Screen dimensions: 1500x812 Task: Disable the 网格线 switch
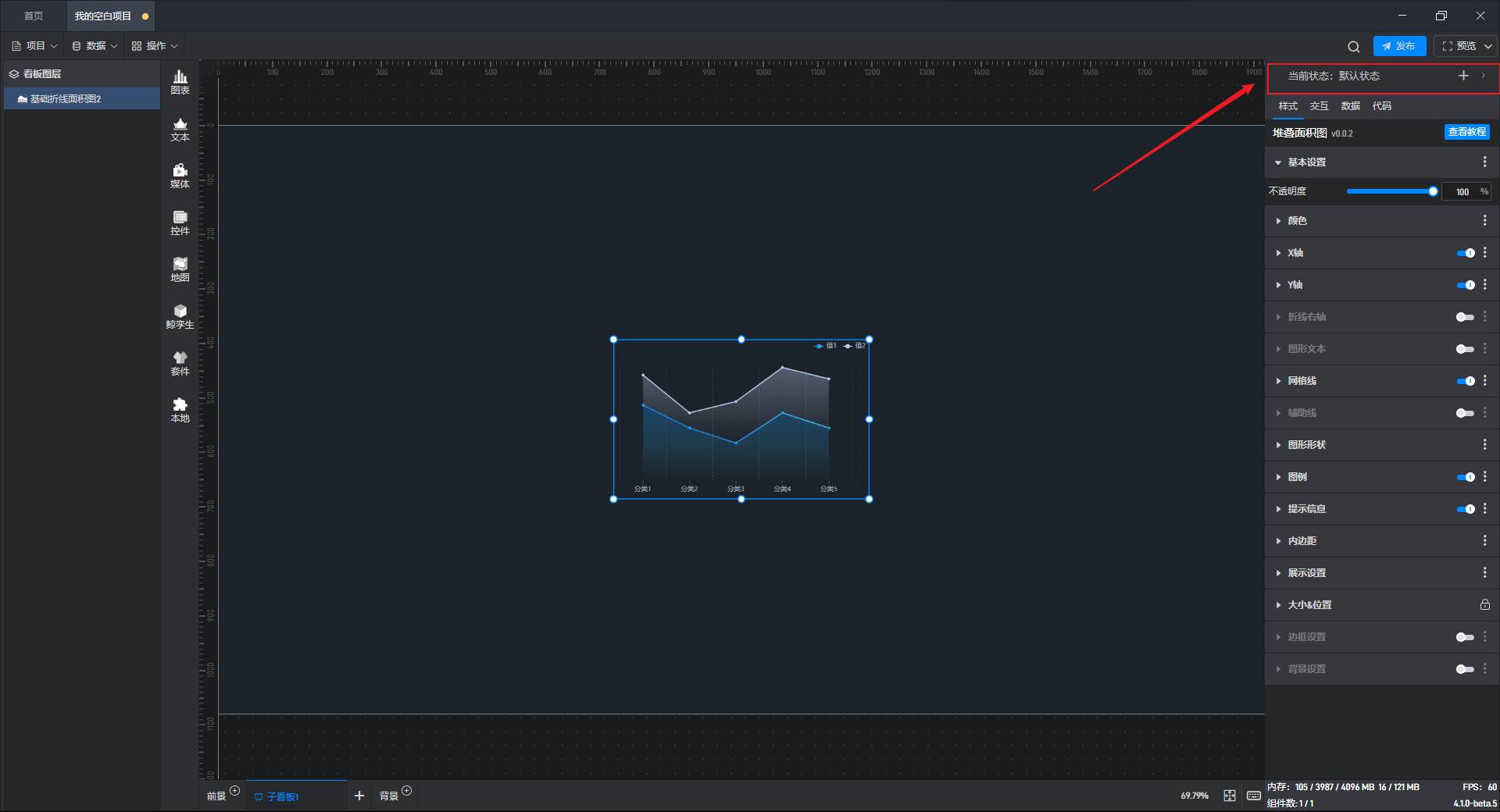tap(1466, 381)
